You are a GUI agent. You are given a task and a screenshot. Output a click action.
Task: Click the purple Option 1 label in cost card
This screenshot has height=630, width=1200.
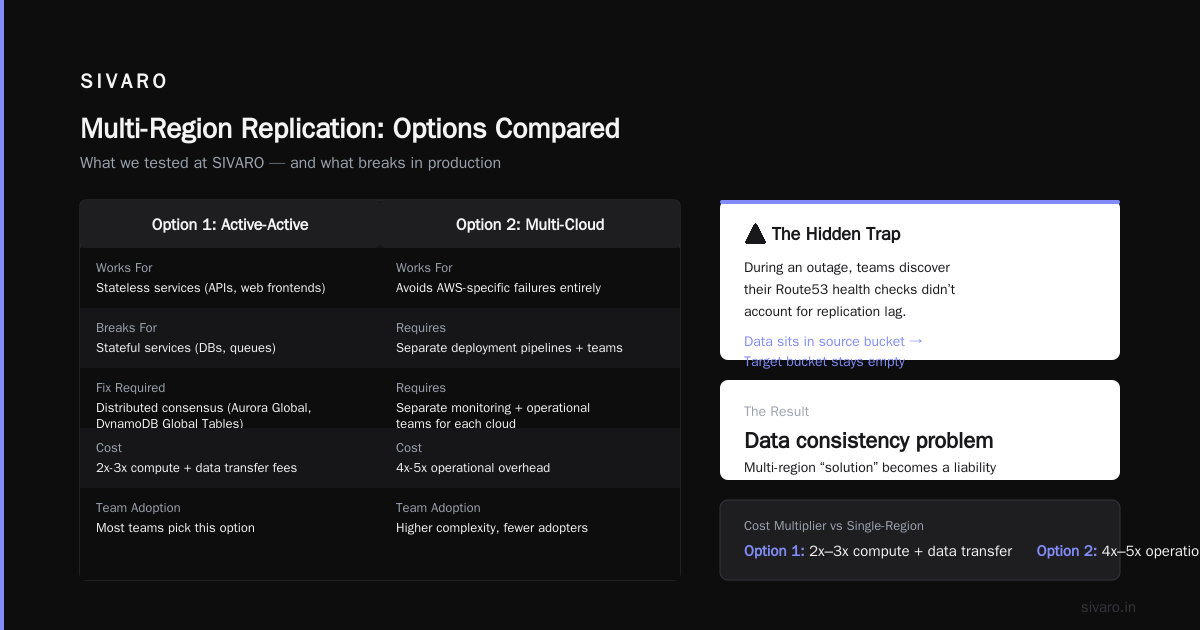click(x=774, y=551)
